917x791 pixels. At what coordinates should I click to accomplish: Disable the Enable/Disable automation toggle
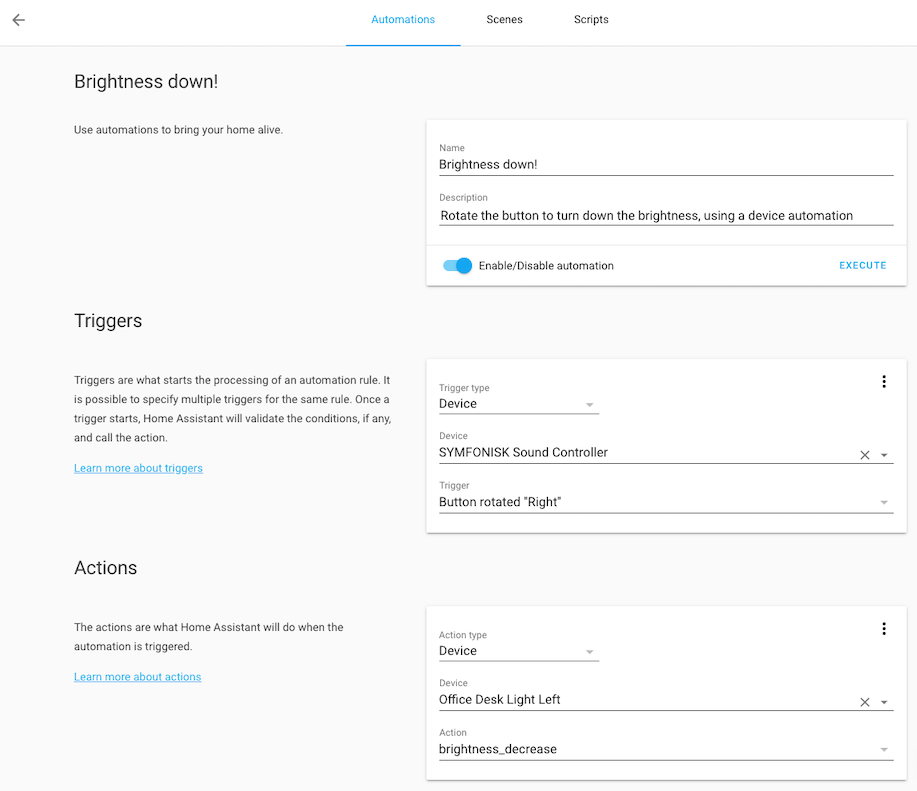point(457,265)
